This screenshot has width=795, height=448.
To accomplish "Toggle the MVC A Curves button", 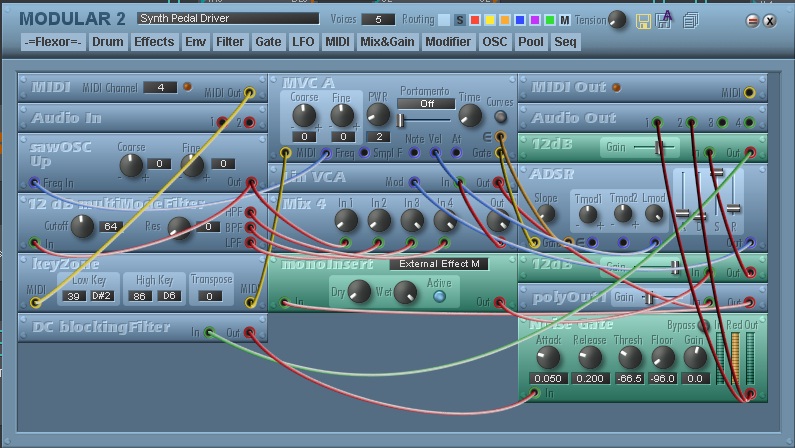I will click(500, 117).
